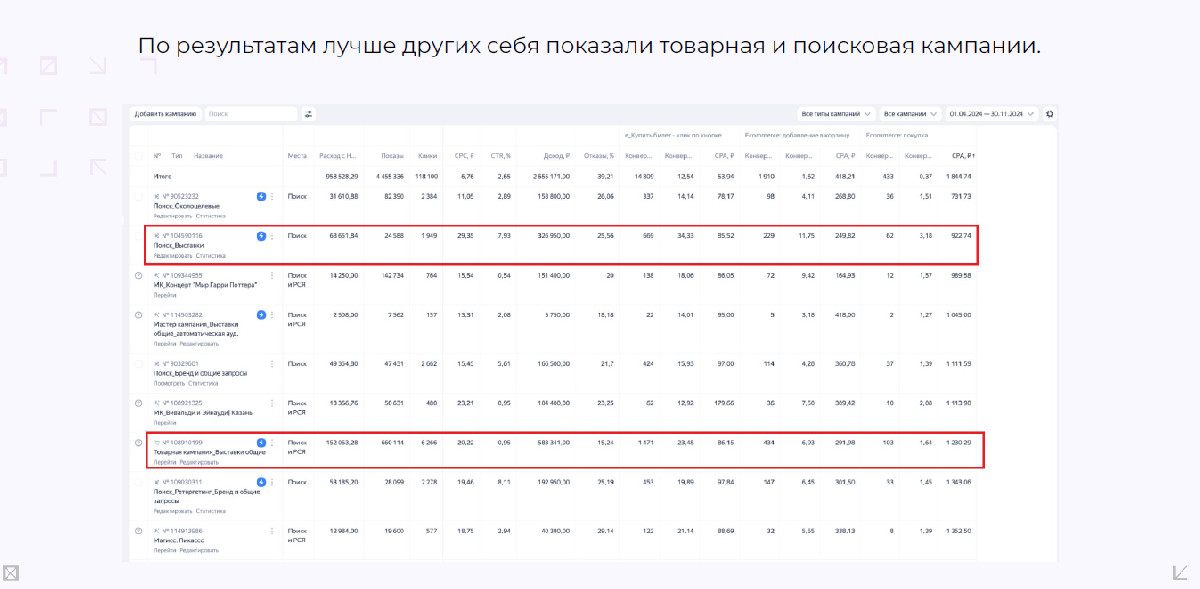Viewport: 1200px width, 589px height.
Task: Open three-dot menu for Товарная кампания row
Action: click(x=272, y=442)
